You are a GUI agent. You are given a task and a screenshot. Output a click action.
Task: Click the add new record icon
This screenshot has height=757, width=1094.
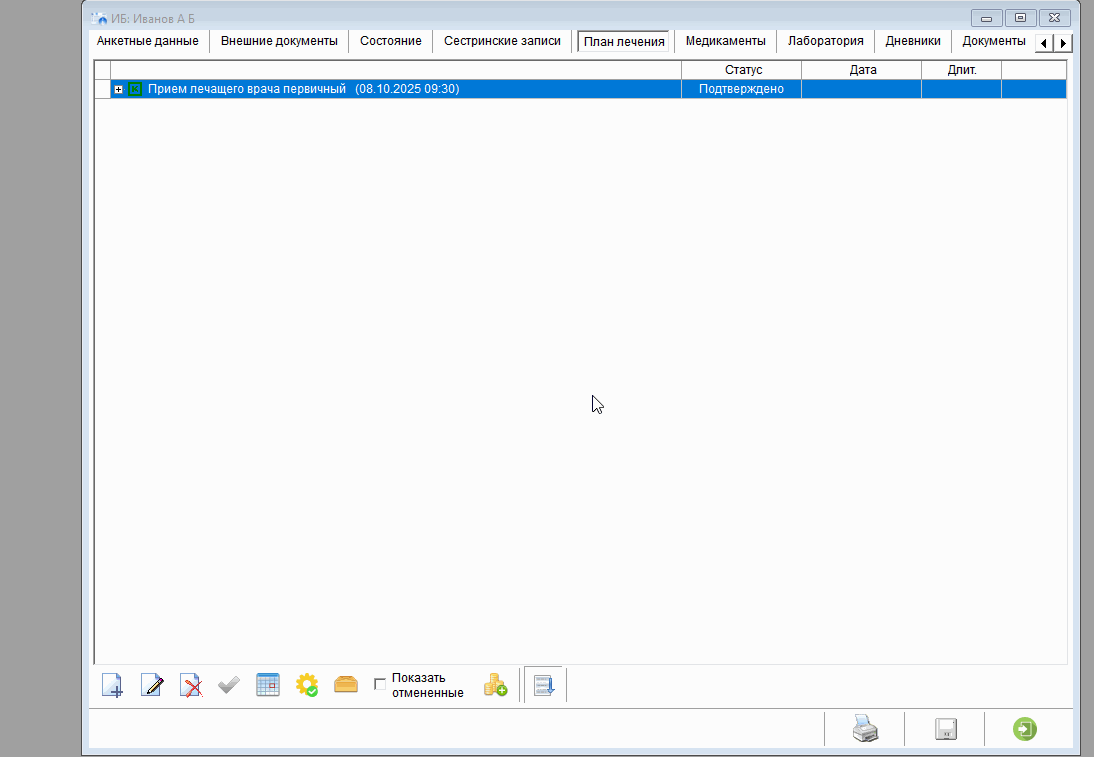(113, 686)
